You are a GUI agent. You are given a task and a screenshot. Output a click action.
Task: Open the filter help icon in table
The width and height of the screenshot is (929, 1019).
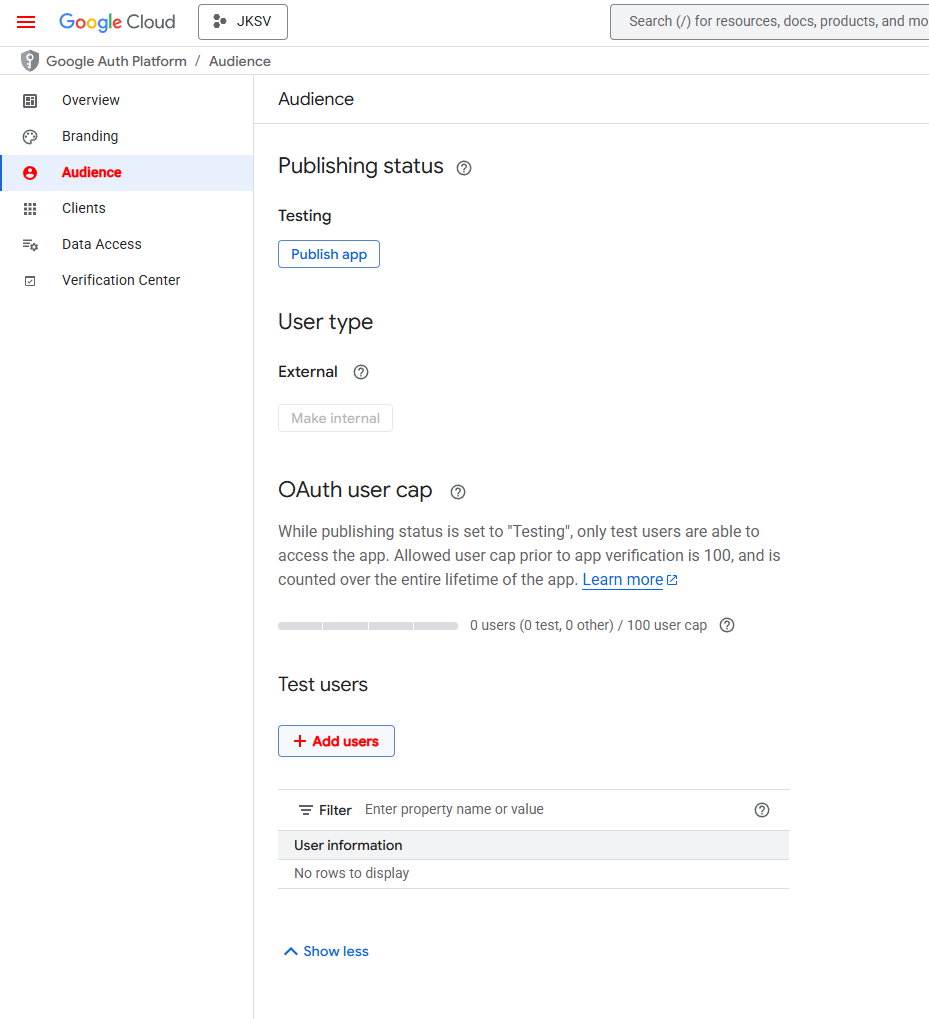pyautogui.click(x=762, y=810)
